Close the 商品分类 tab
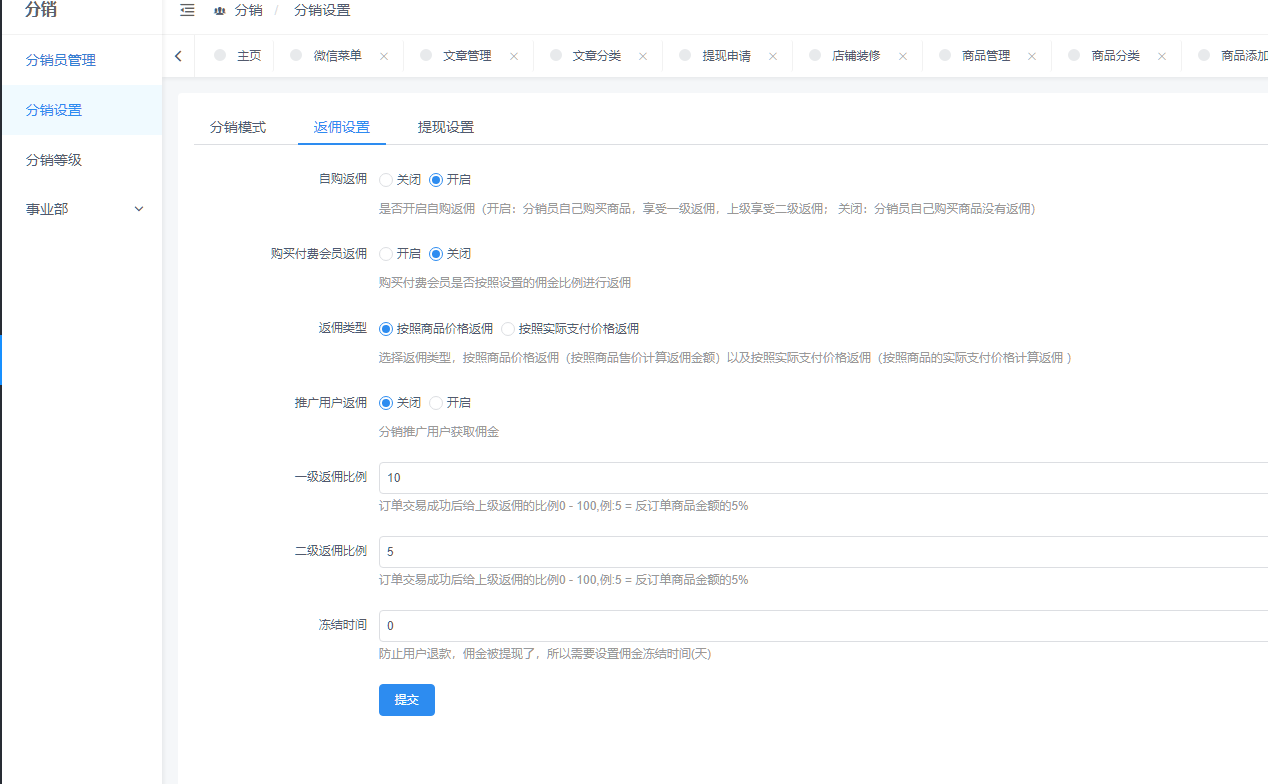Image resolution: width=1268 pixels, height=784 pixels. (1162, 56)
